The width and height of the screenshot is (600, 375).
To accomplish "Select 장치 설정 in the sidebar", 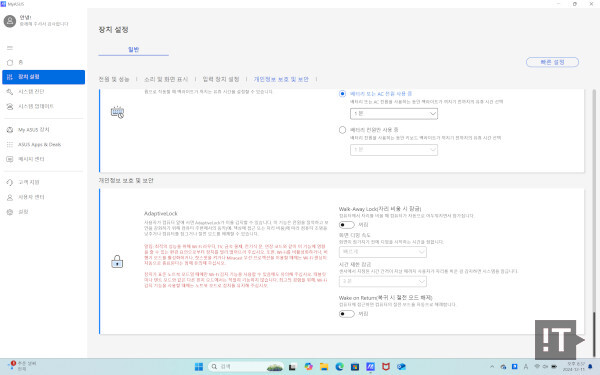I will click(x=43, y=77).
